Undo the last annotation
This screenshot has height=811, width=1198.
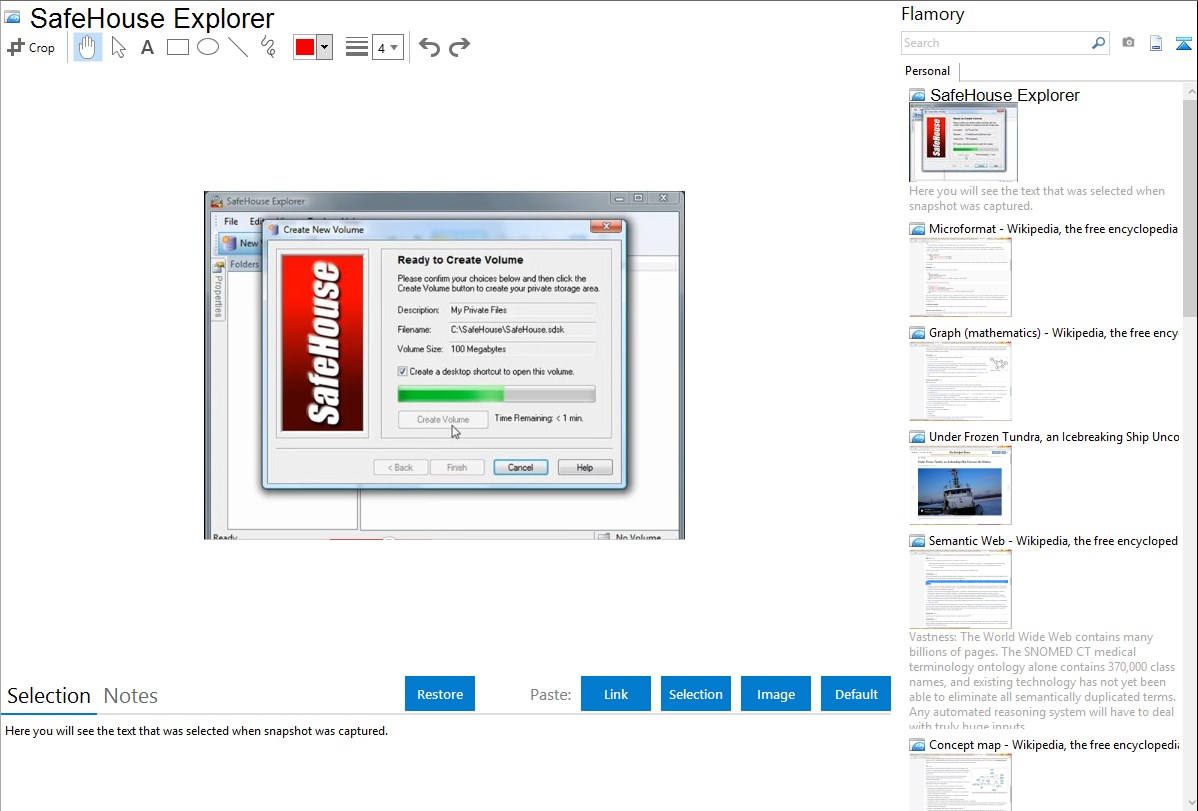[x=429, y=47]
